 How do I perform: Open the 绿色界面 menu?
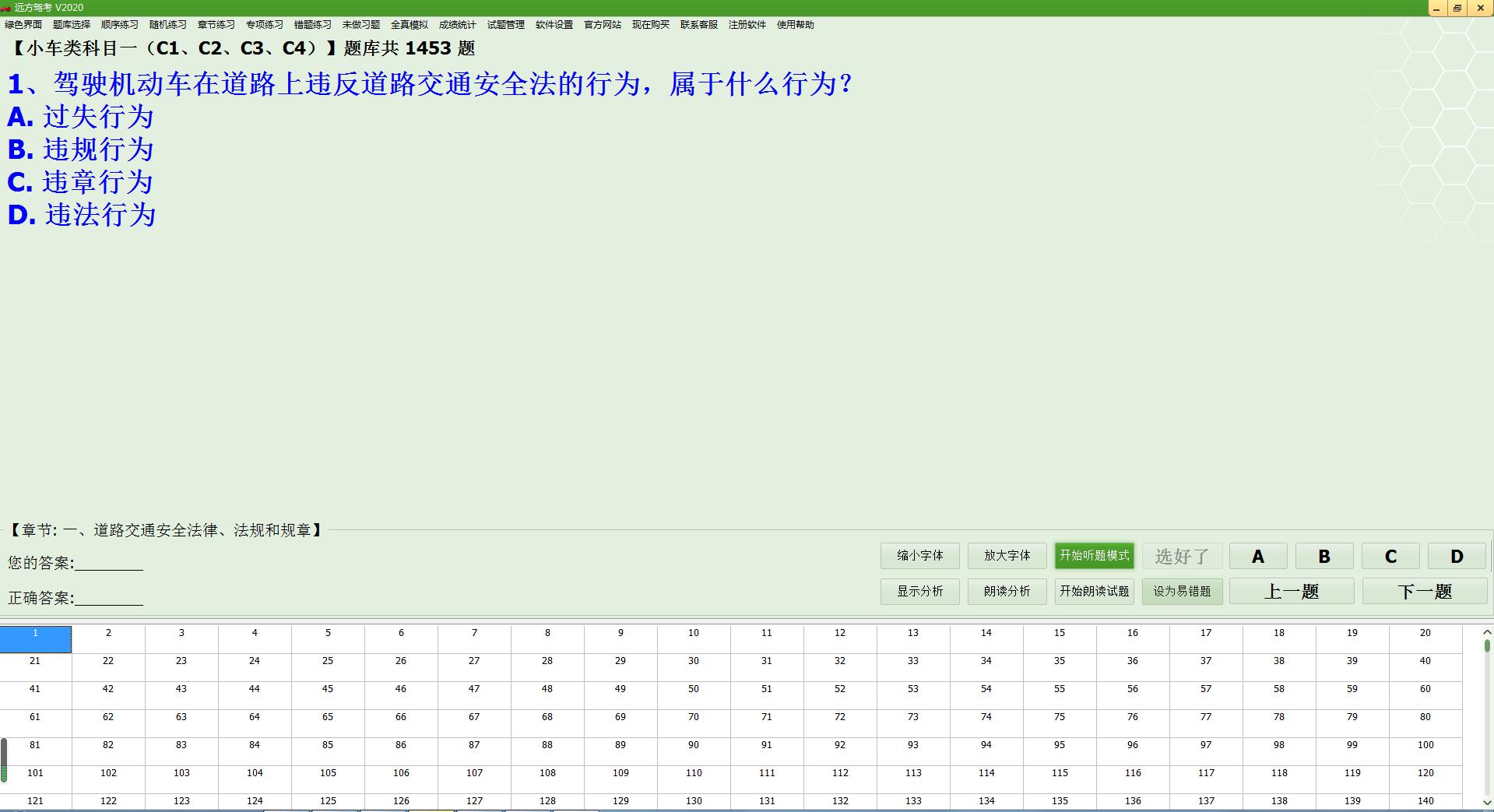coord(23,25)
